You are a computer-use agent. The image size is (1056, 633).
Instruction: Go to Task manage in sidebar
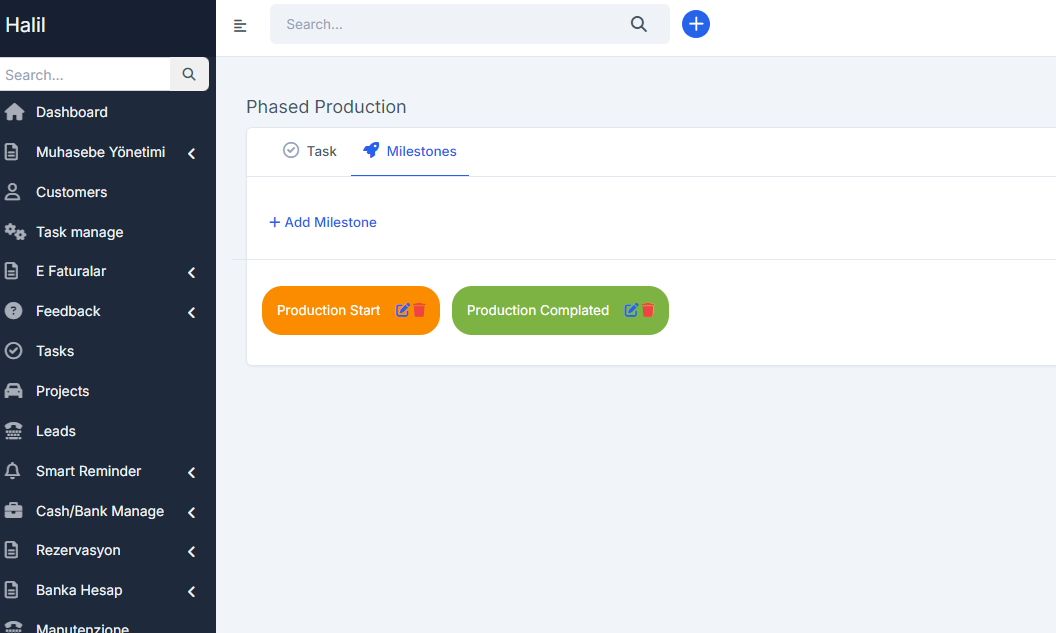tap(79, 232)
